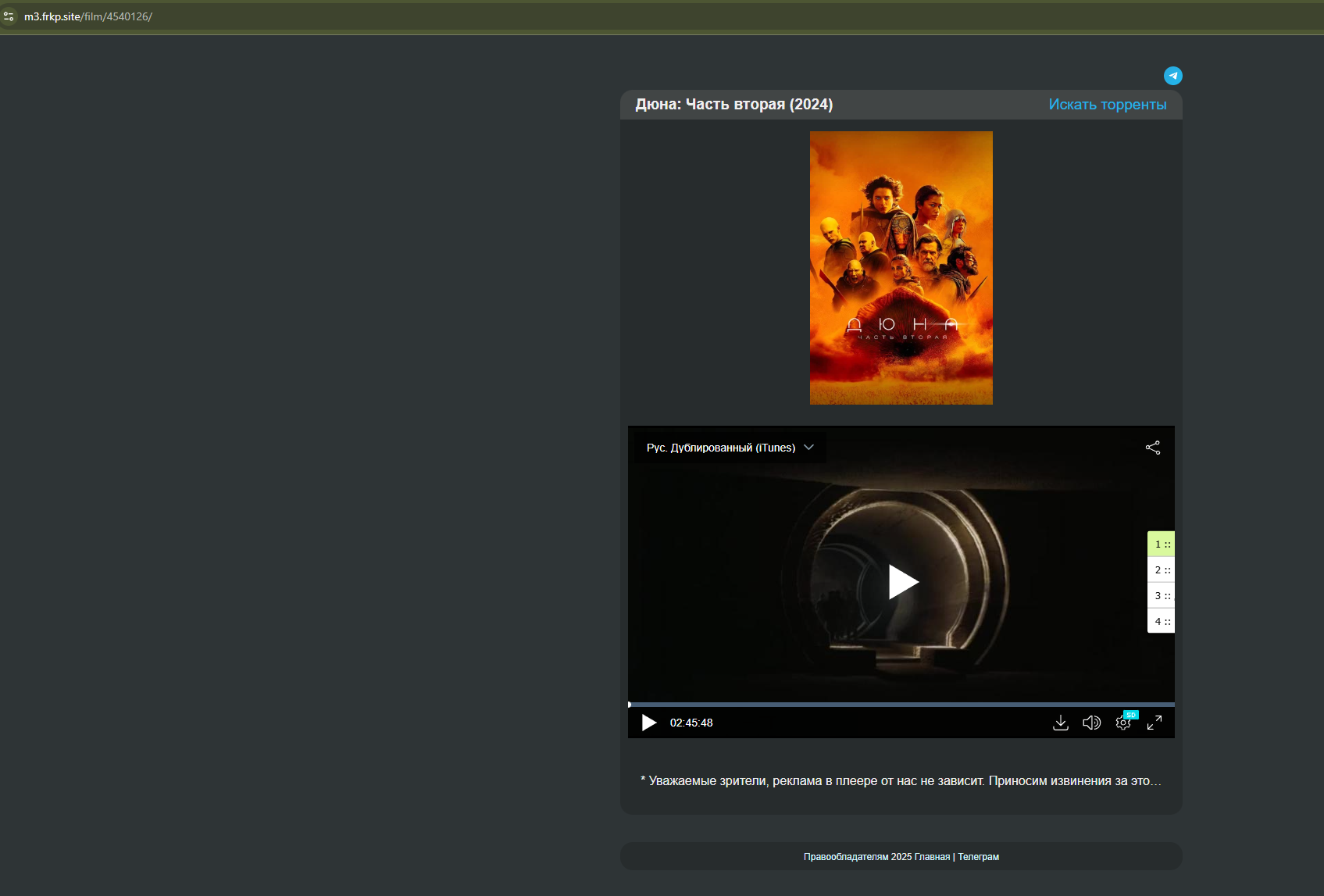
Task: Mute audio with the speaker icon
Action: (x=1091, y=723)
